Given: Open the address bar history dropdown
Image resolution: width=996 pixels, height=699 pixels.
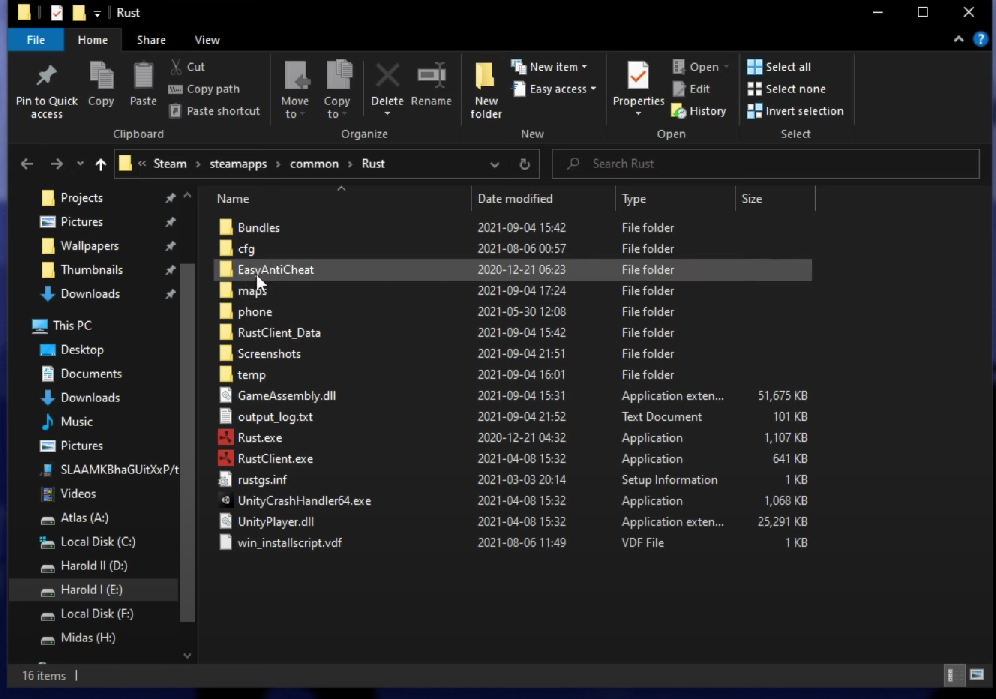Looking at the screenshot, I should pyautogui.click(x=494, y=163).
